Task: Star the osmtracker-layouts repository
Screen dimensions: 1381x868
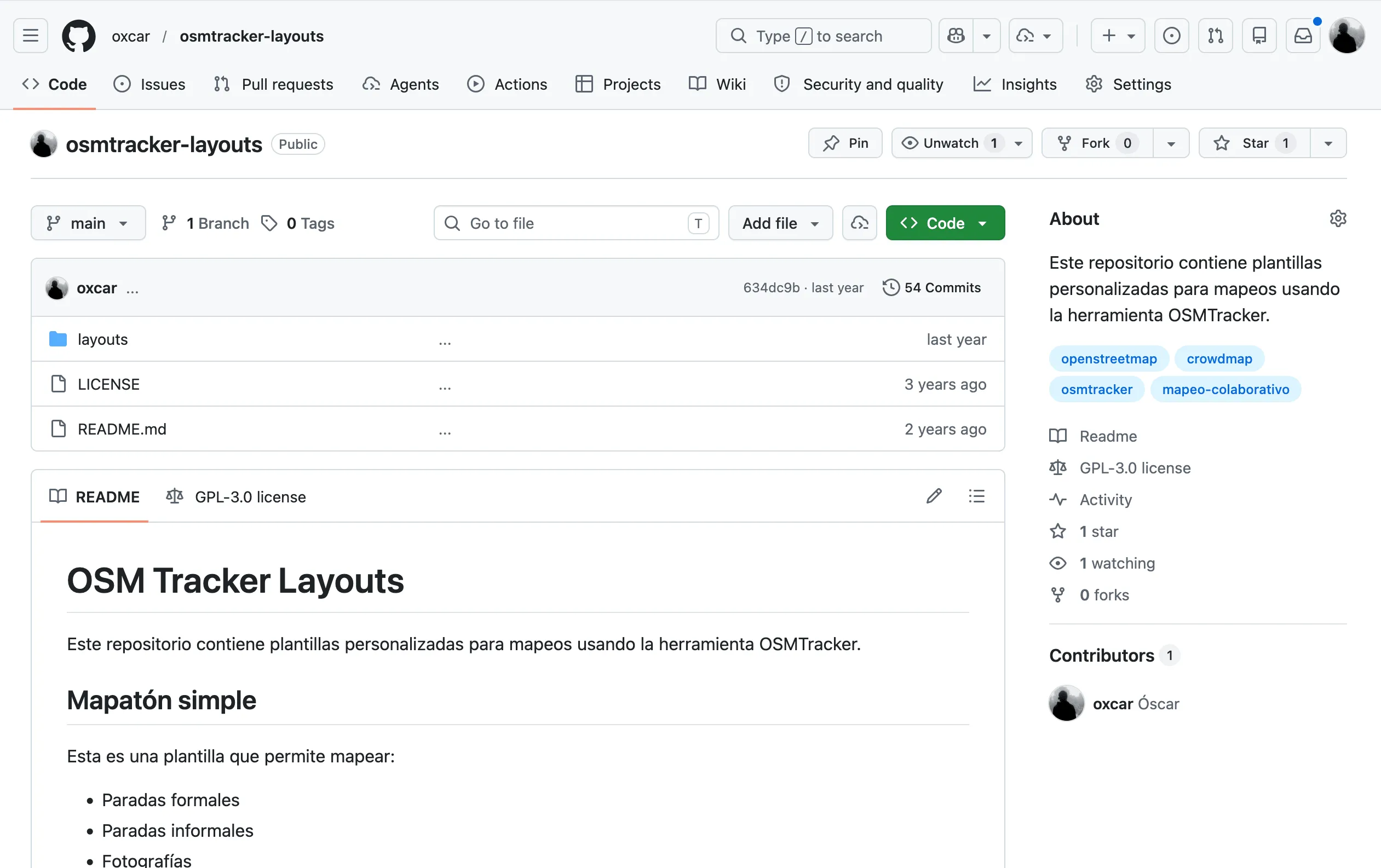Action: [1255, 143]
